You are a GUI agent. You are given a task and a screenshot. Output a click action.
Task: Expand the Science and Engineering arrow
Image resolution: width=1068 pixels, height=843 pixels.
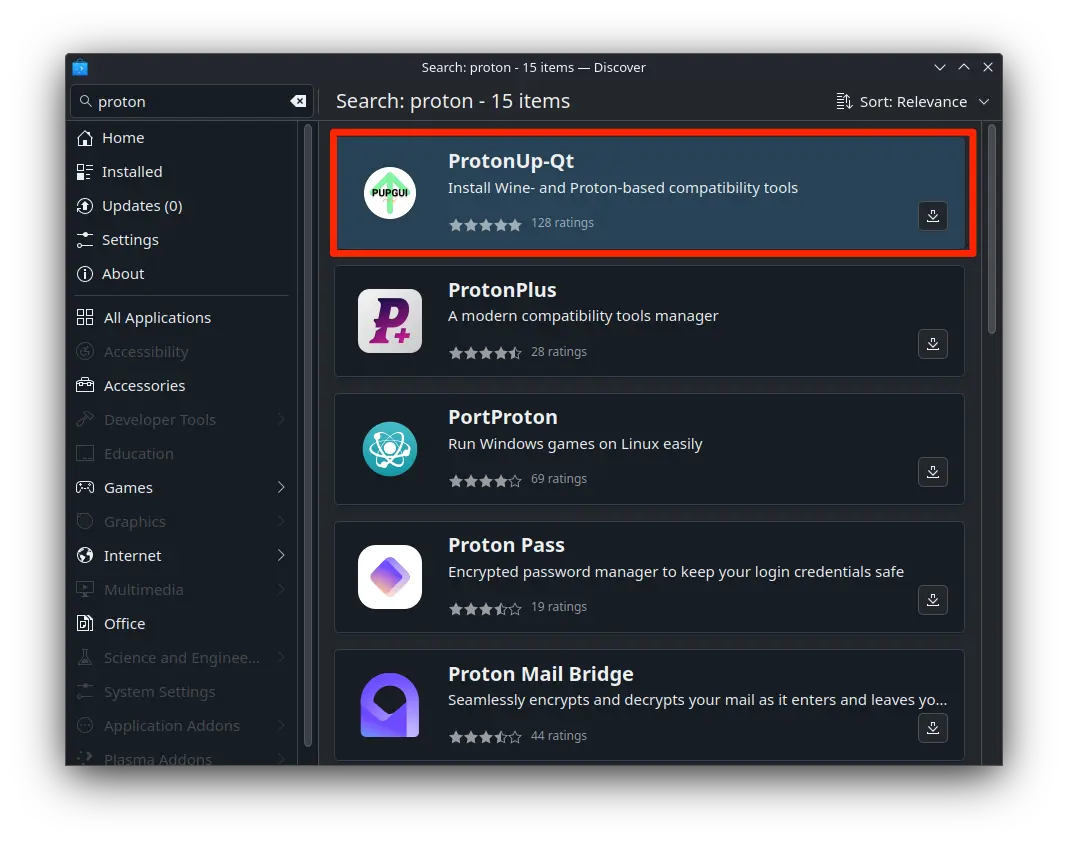coord(281,658)
